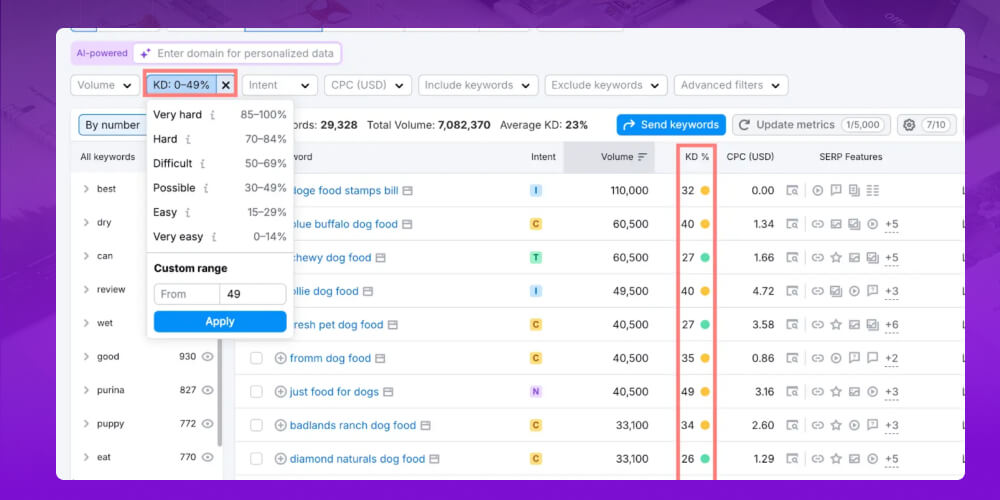The image size is (1000, 500).
Task: Open the Volume filter dropdown
Action: [x=105, y=85]
